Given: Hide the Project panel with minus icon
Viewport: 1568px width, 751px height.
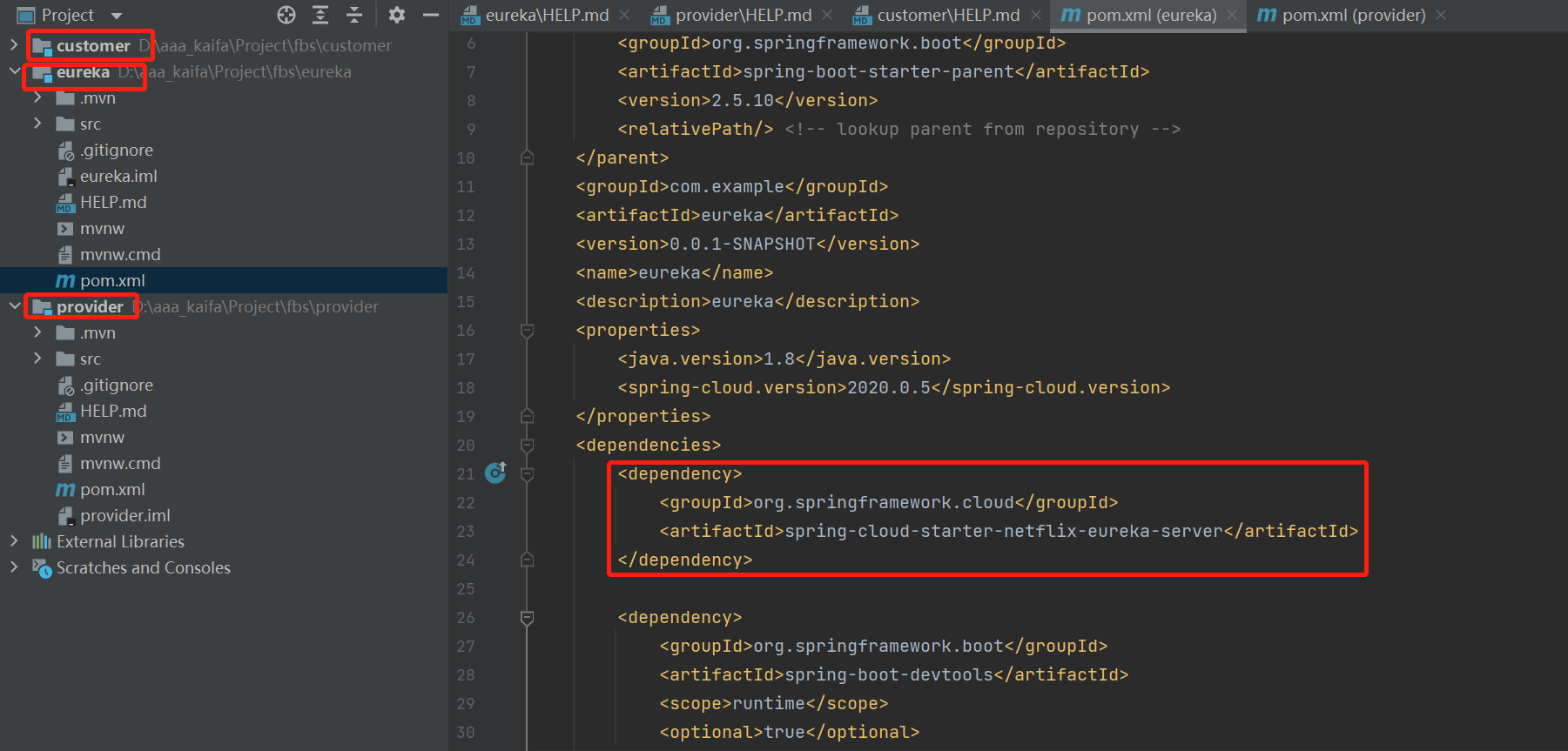Looking at the screenshot, I should click(x=431, y=15).
